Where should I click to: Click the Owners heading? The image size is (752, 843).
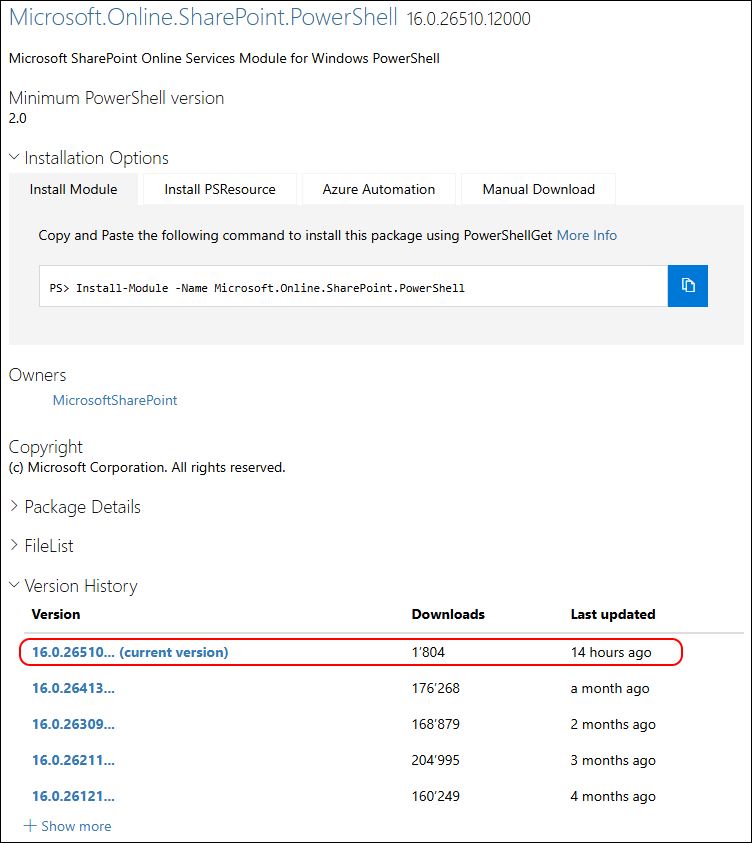click(38, 375)
